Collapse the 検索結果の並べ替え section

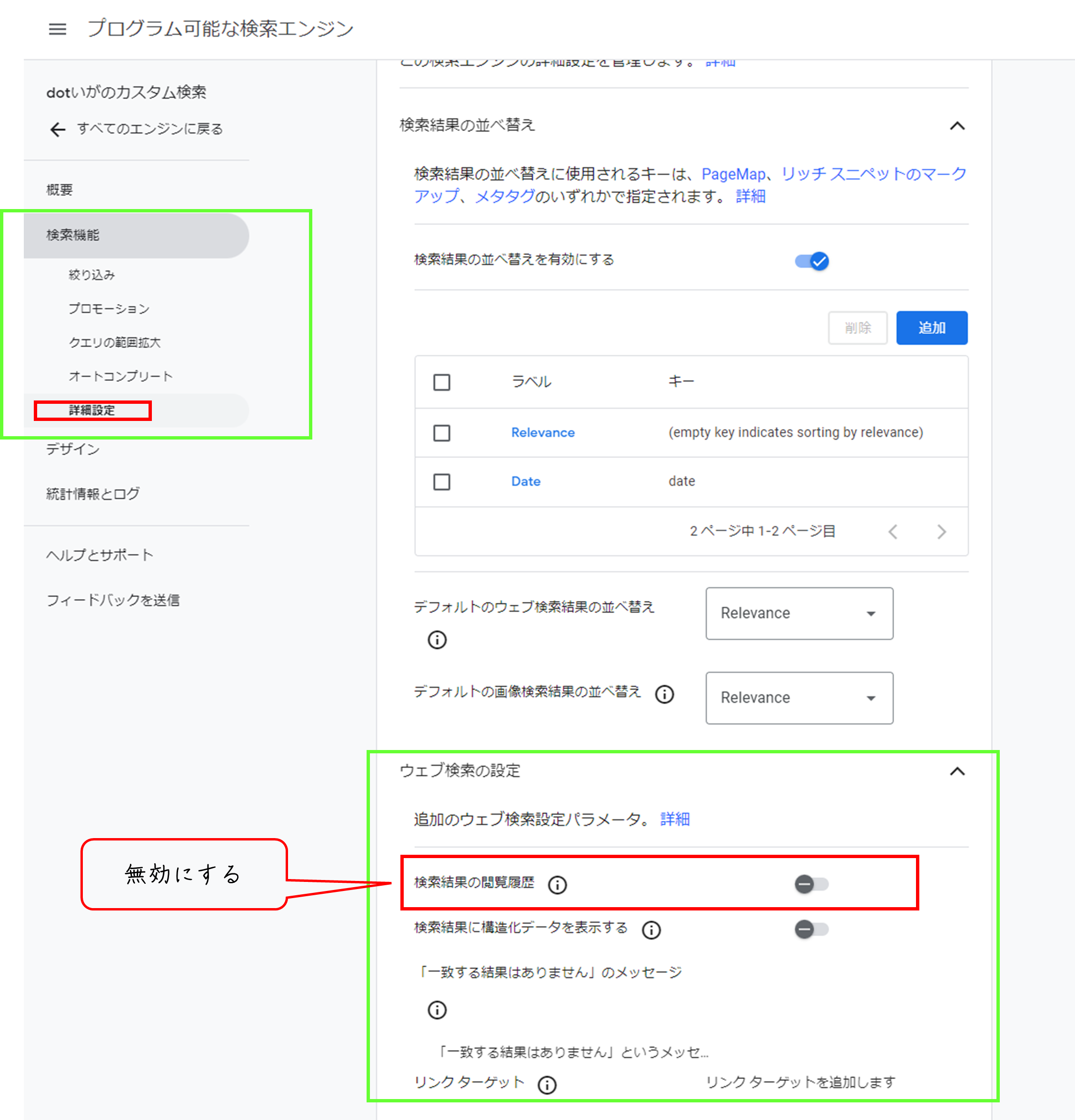point(957,126)
